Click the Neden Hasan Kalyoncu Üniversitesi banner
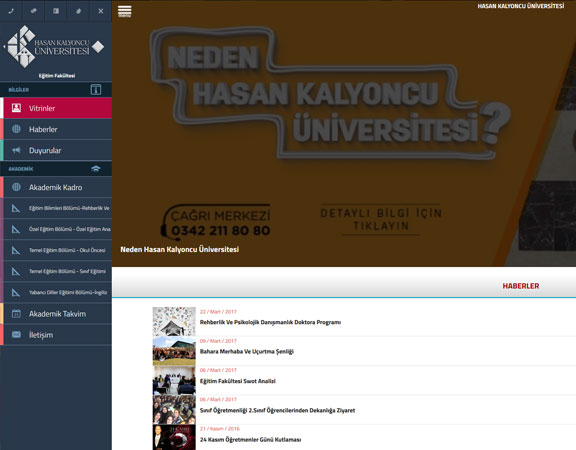Screen dimensions: 576x450 pos(344,134)
